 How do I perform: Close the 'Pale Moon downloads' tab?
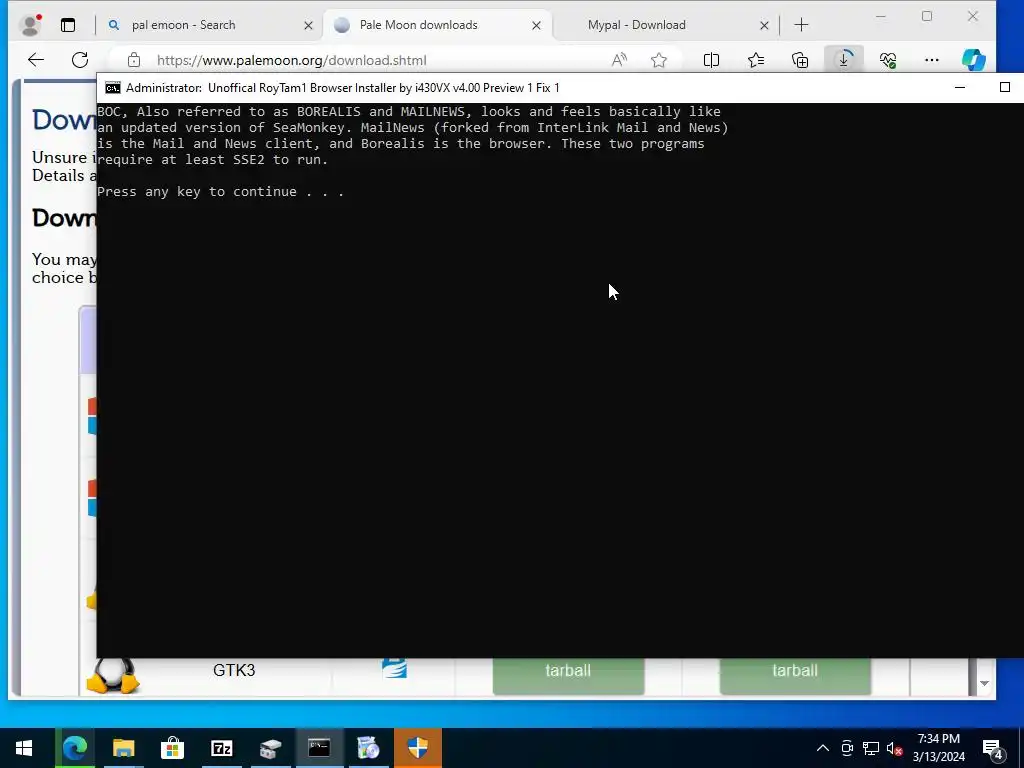536,25
